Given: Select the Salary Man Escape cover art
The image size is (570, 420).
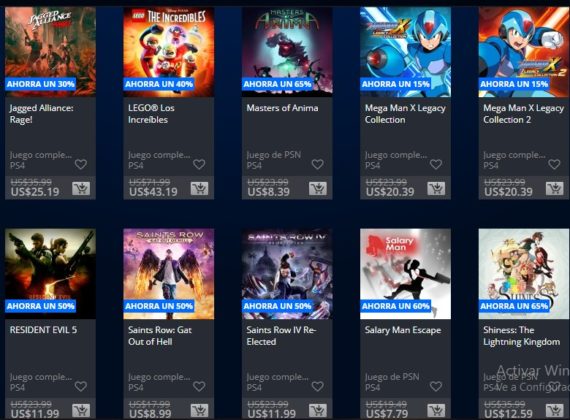Looking at the screenshot, I should pos(405,274).
